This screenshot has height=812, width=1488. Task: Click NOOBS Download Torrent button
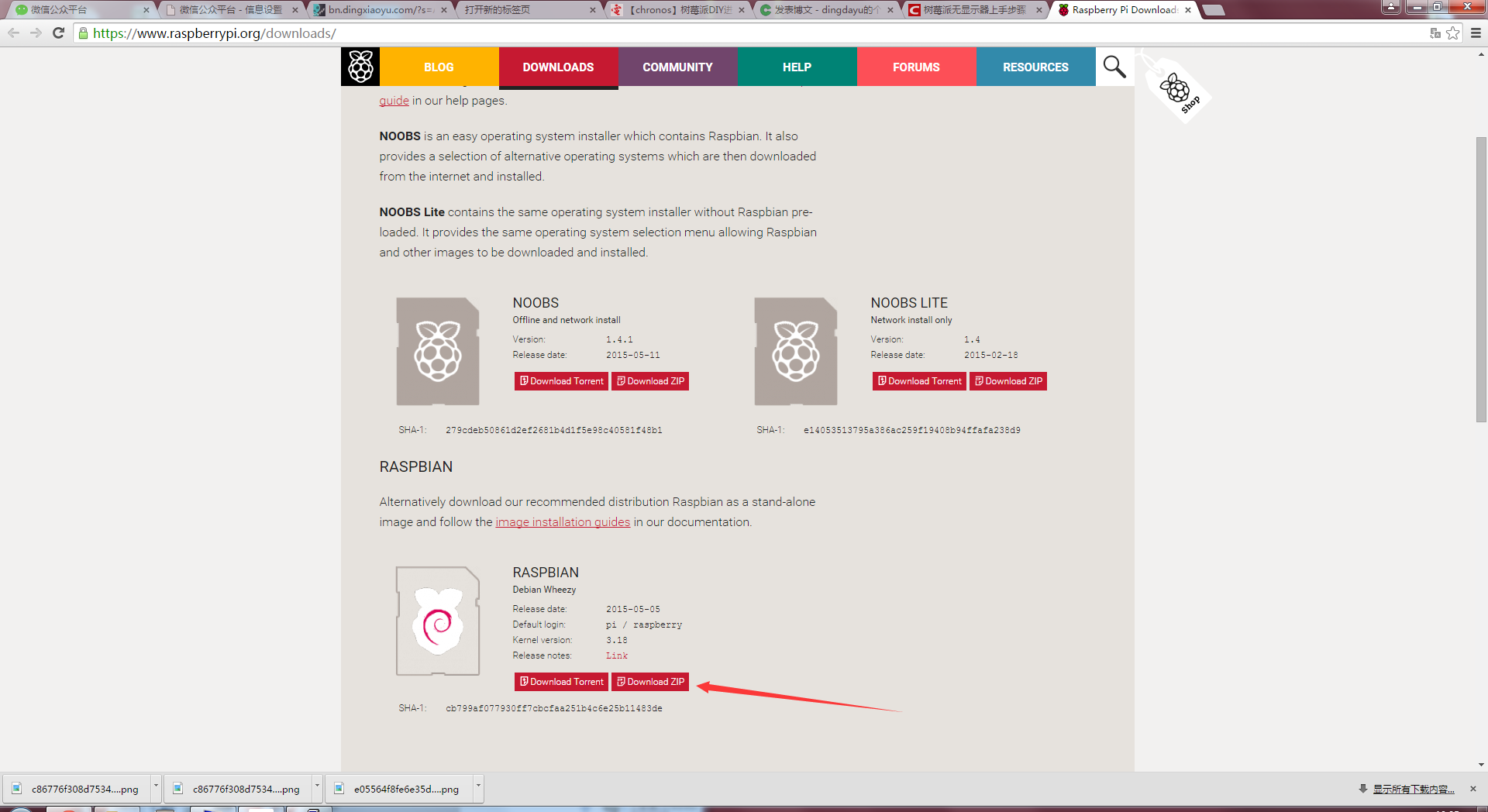(561, 381)
